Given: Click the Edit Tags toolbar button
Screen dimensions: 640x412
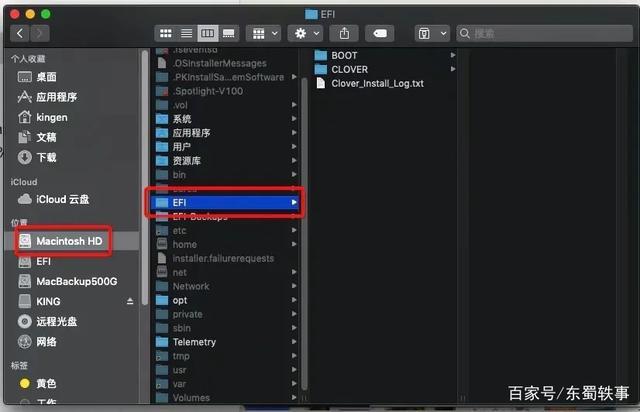Looking at the screenshot, I should click(x=380, y=33).
